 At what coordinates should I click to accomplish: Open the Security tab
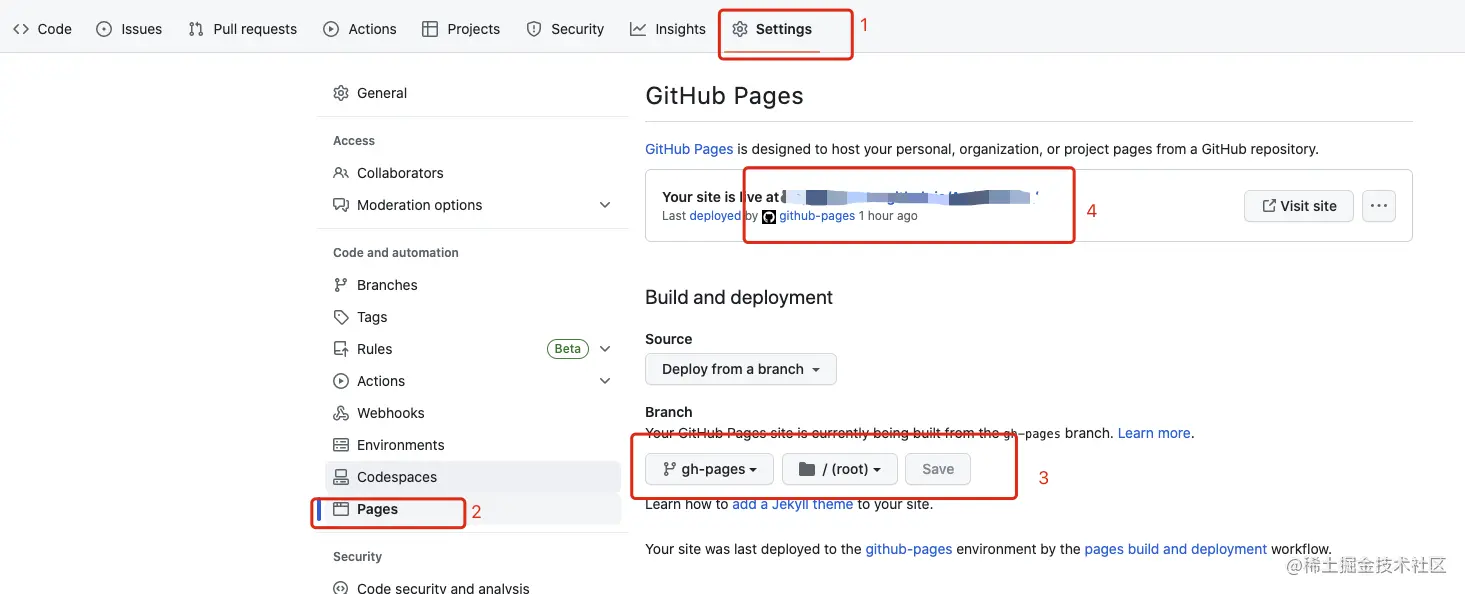pos(565,29)
